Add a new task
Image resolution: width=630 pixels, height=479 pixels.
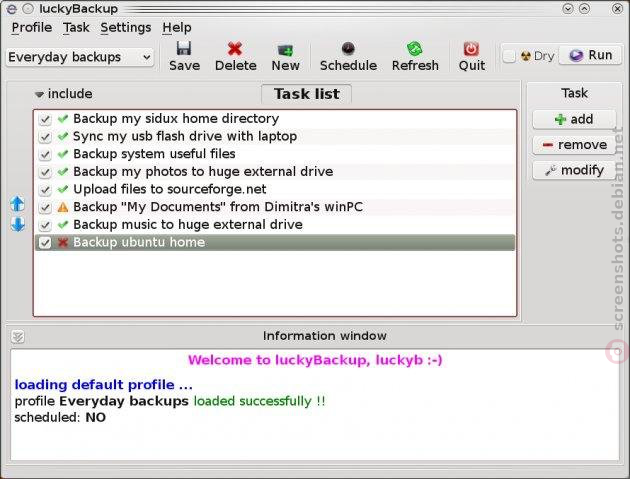(574, 119)
